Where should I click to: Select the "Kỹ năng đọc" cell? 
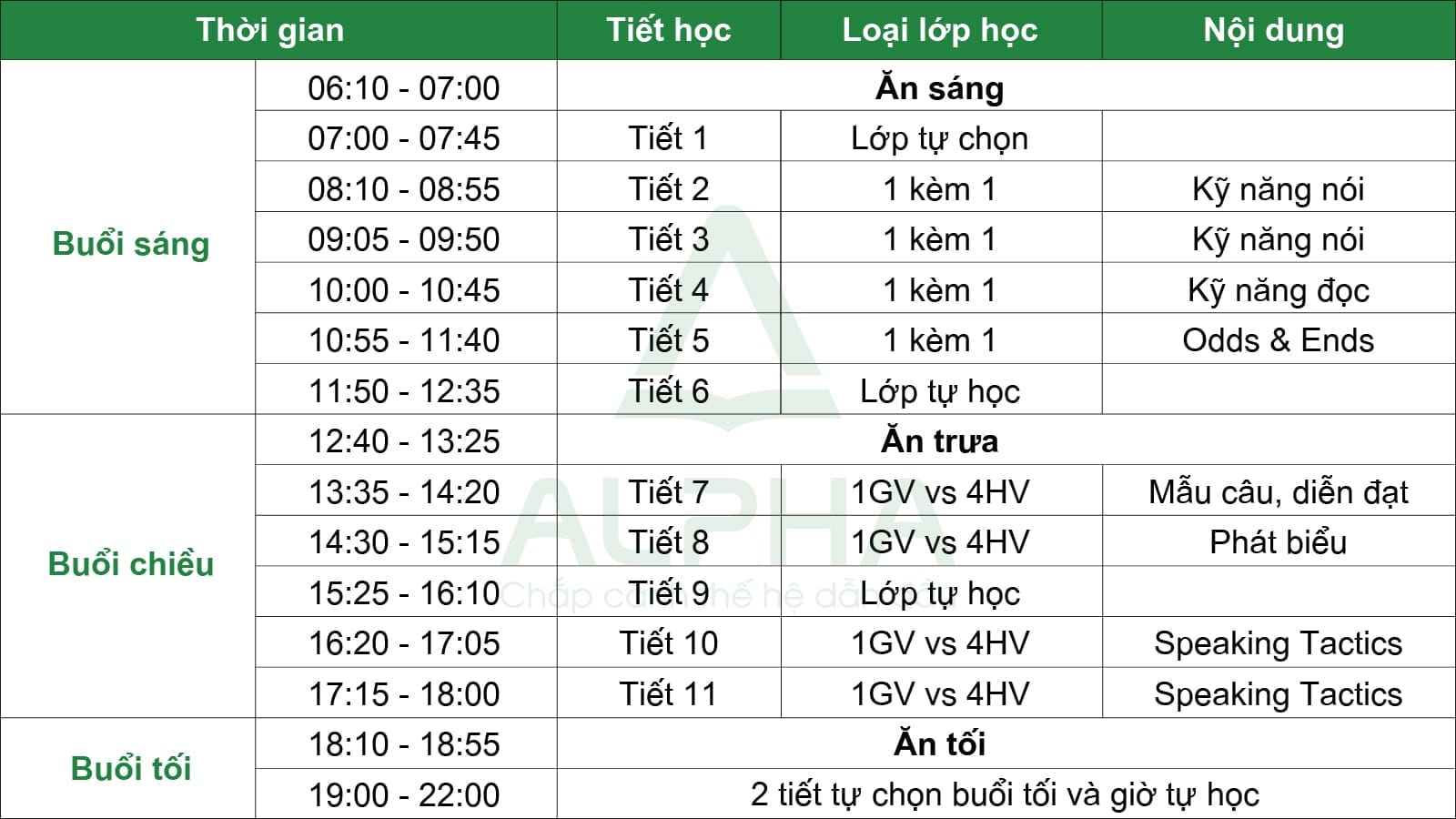click(1279, 289)
